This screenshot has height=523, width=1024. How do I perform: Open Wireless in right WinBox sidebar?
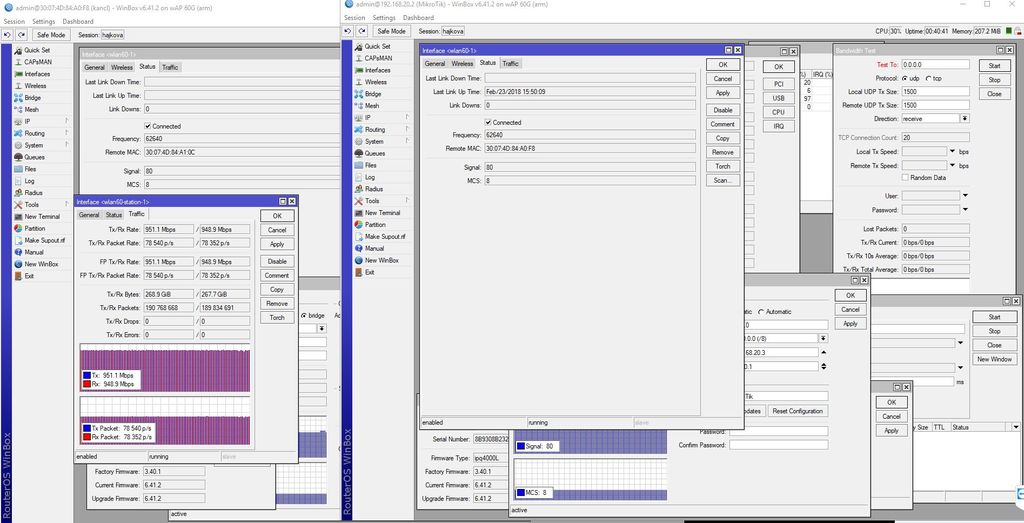376,82
